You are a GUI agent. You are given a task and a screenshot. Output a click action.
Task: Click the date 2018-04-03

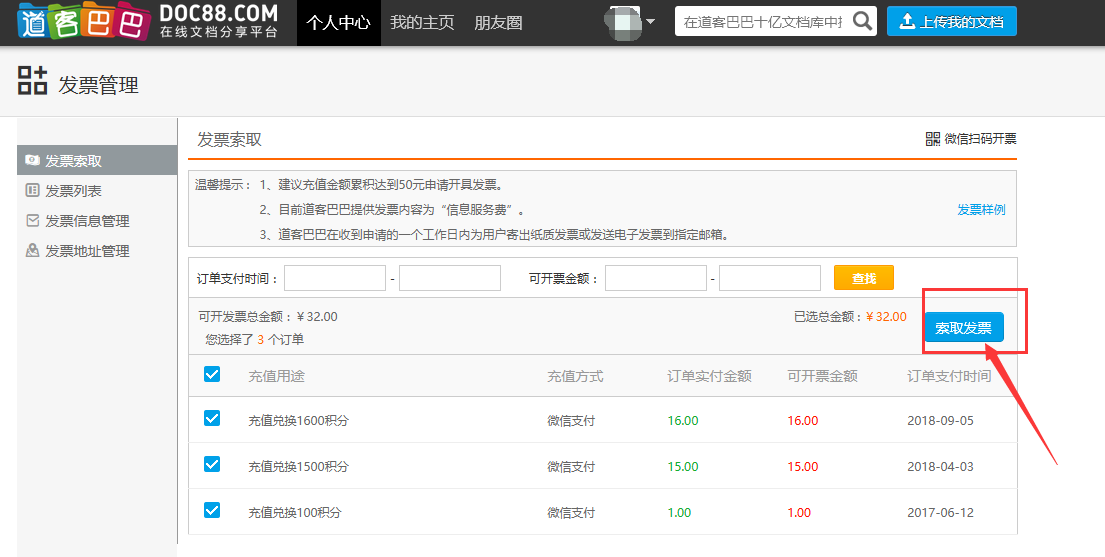[940, 467]
